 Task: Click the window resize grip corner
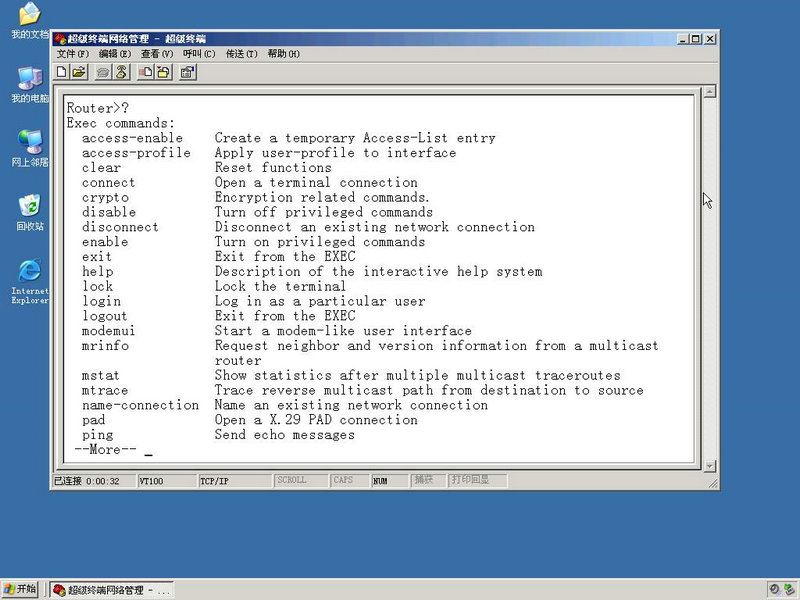pyautogui.click(x=713, y=483)
